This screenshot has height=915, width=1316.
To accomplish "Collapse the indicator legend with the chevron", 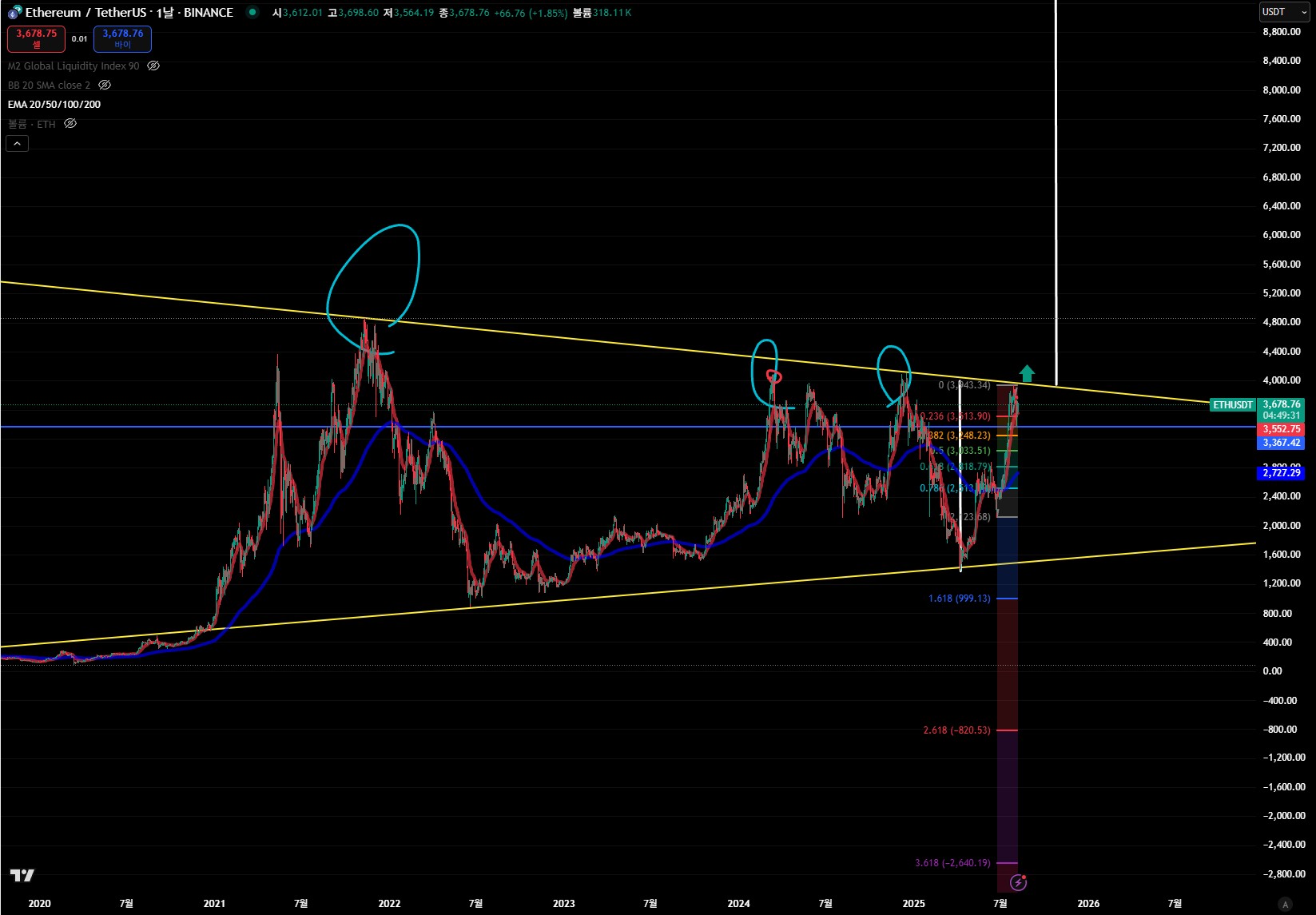I will tap(17, 144).
